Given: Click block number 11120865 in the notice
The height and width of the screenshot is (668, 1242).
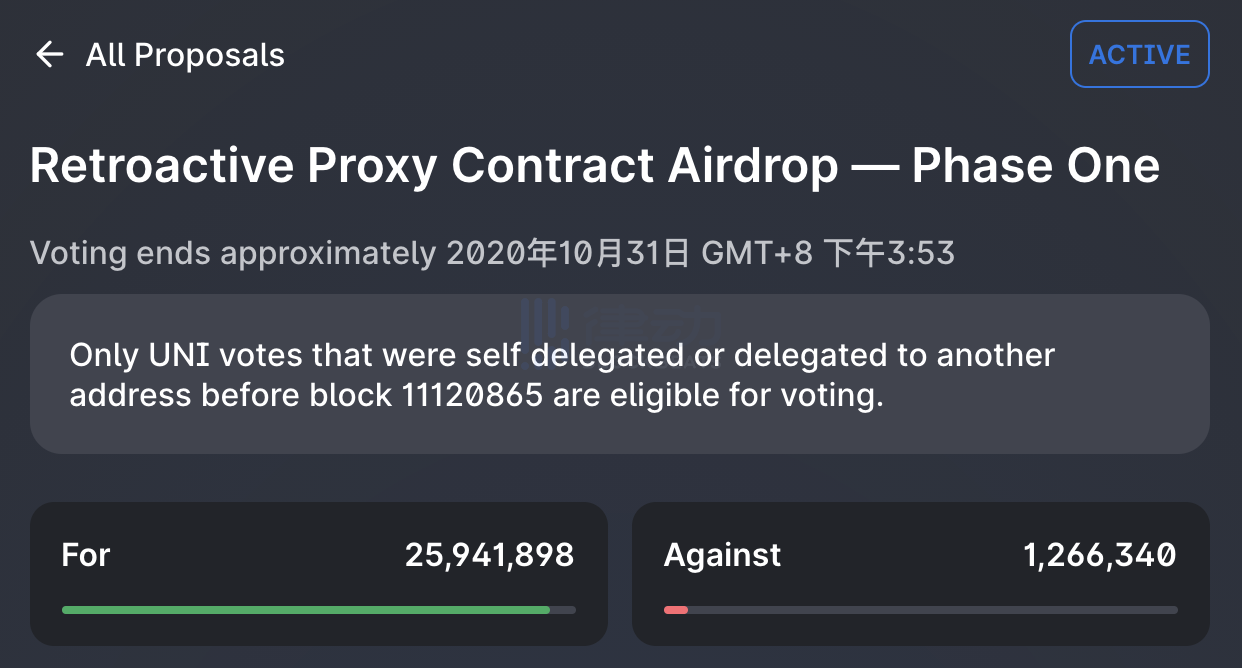Looking at the screenshot, I should 472,395.
